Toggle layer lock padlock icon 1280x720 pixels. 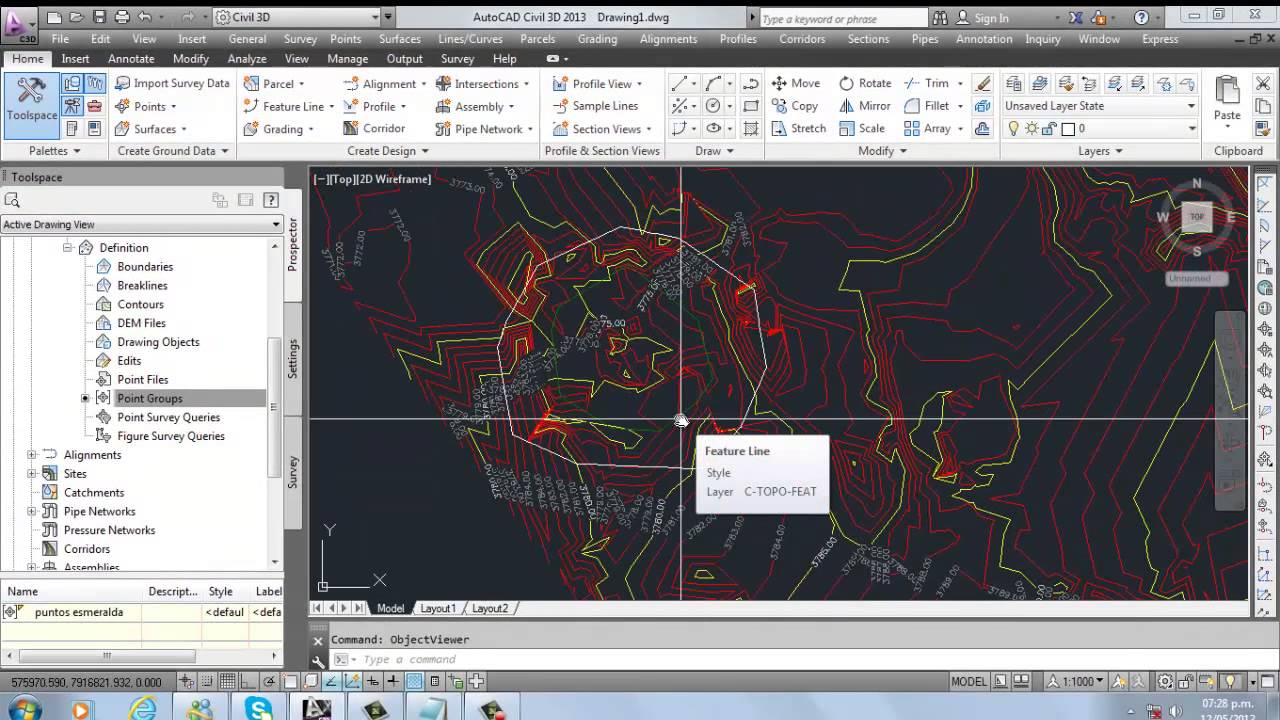[1049, 129]
